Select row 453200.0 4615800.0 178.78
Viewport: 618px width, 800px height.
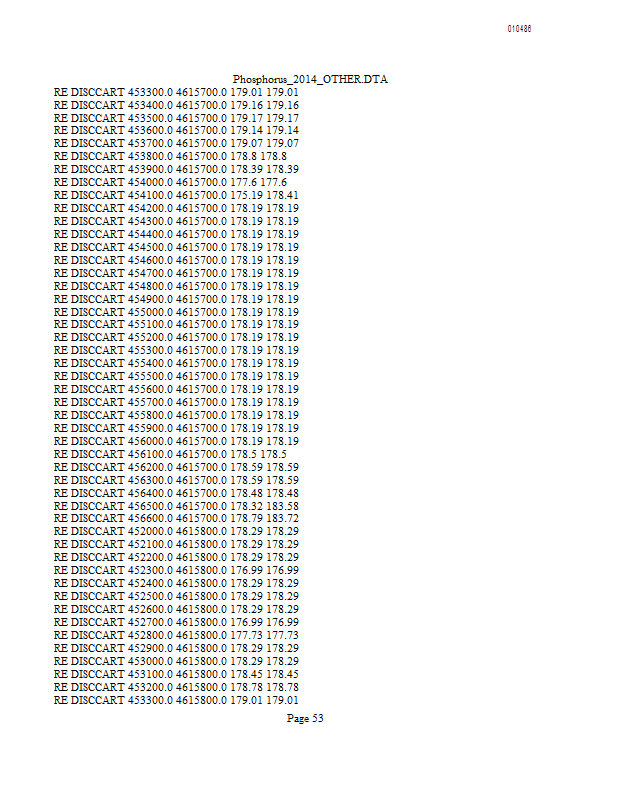[176, 687]
